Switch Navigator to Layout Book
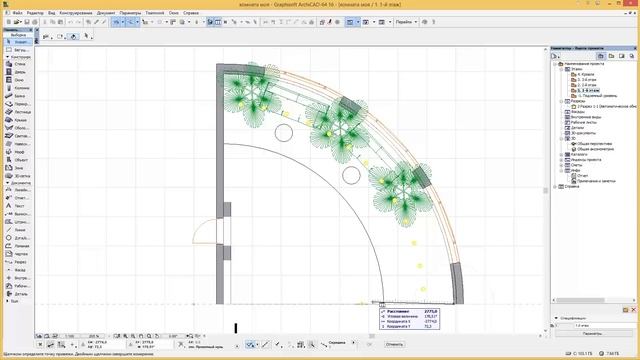This screenshot has height=360, width=640. (x=622, y=56)
